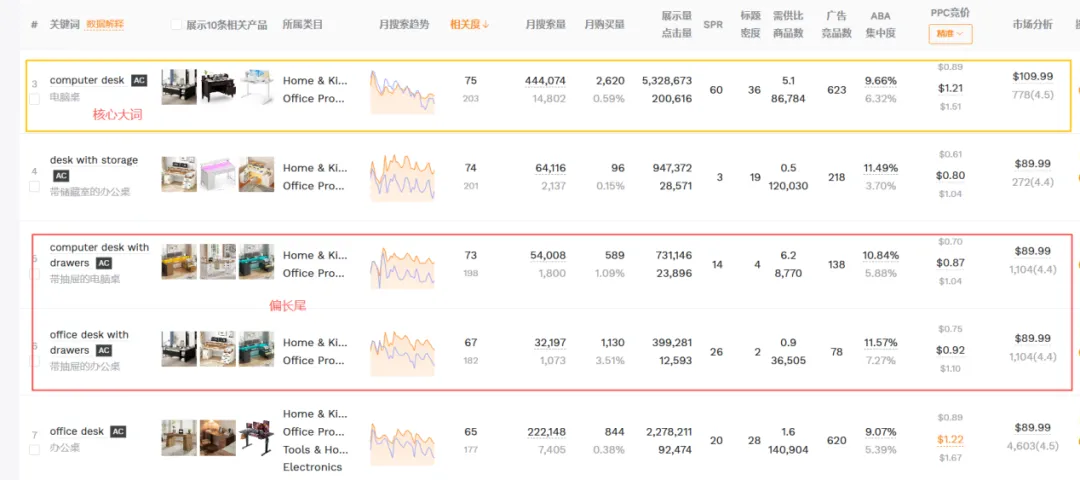Click the 数据解释 link in header
The width and height of the screenshot is (1080, 480).
coord(105,24)
